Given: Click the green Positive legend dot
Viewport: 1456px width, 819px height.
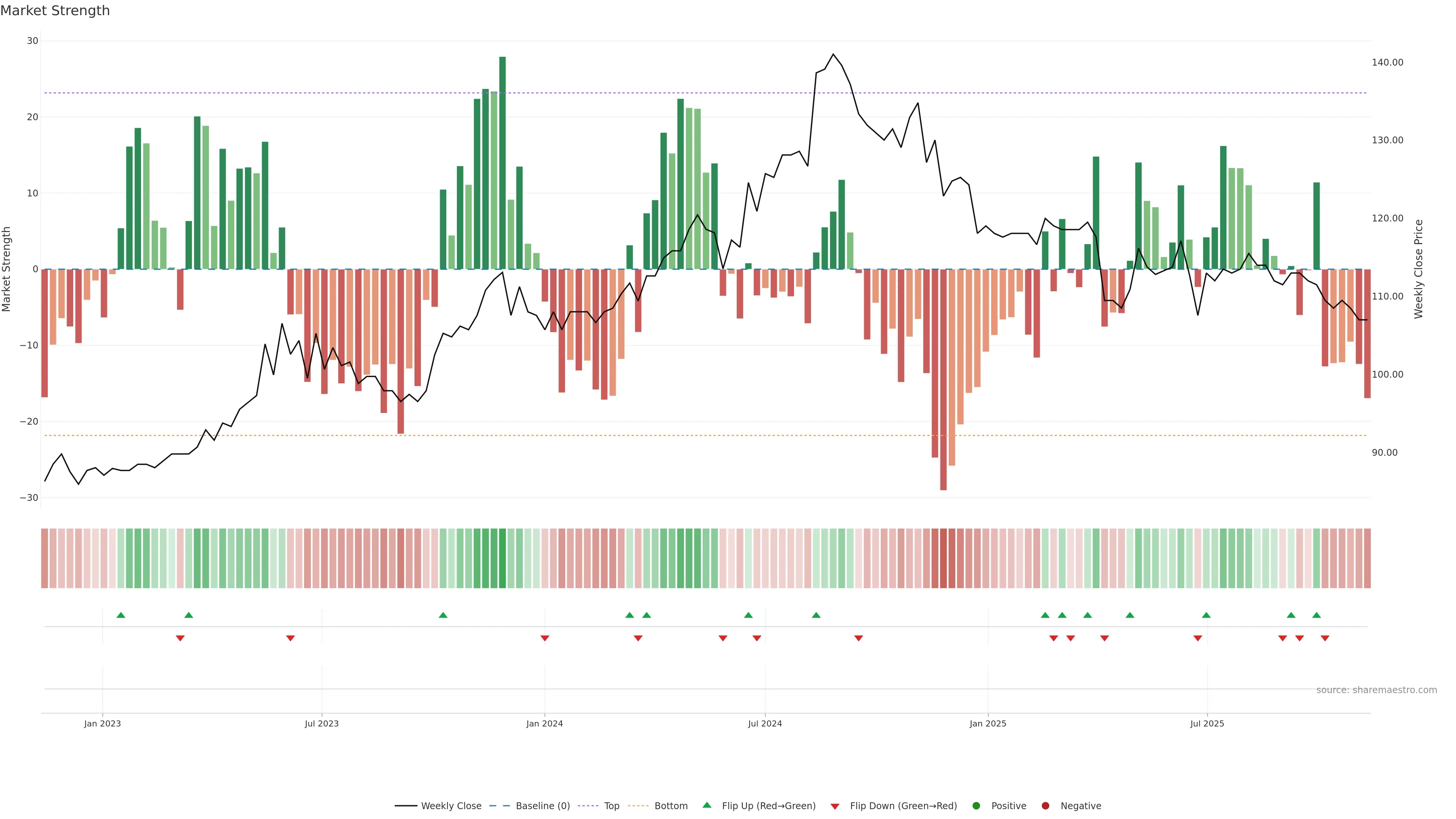Looking at the screenshot, I should tap(976, 805).
